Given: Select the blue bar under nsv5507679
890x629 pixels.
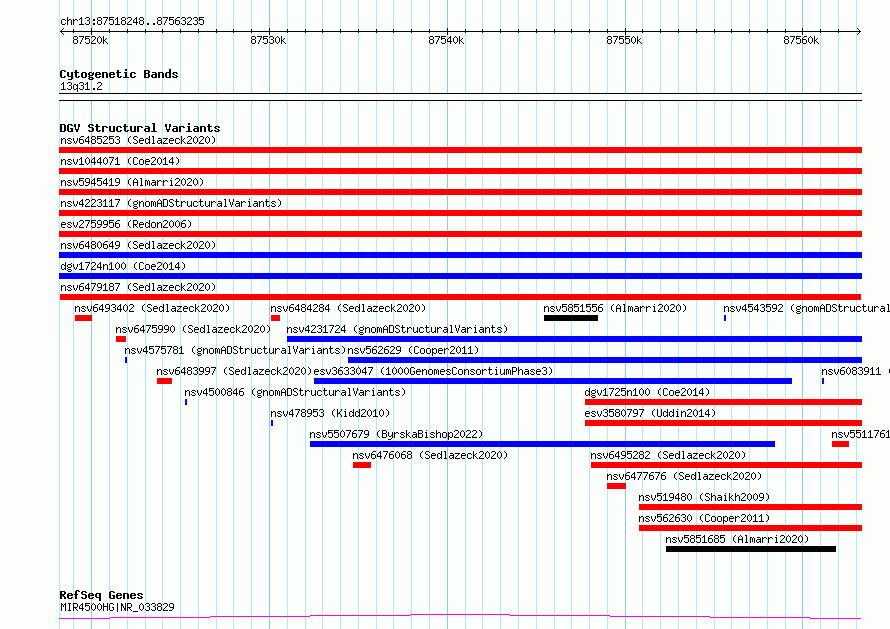Looking at the screenshot, I should 543,444.
